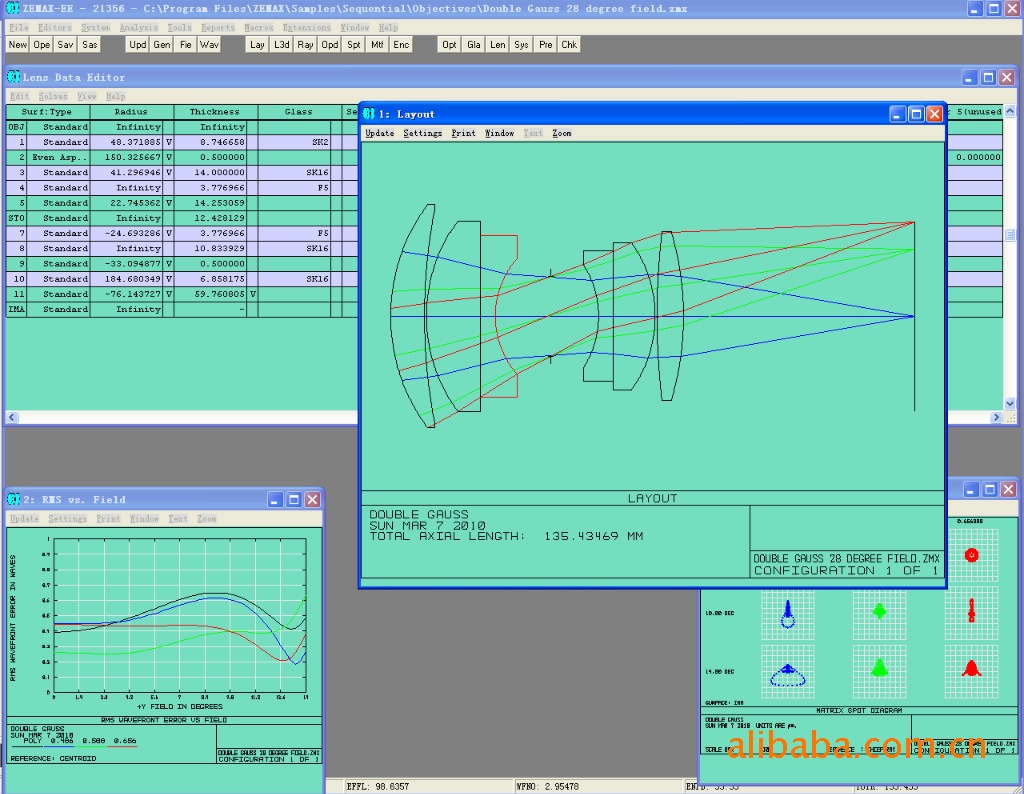The width and height of the screenshot is (1024, 794).
Task: Open the Solves menu in Lens Data Editor
Action: (x=53, y=96)
